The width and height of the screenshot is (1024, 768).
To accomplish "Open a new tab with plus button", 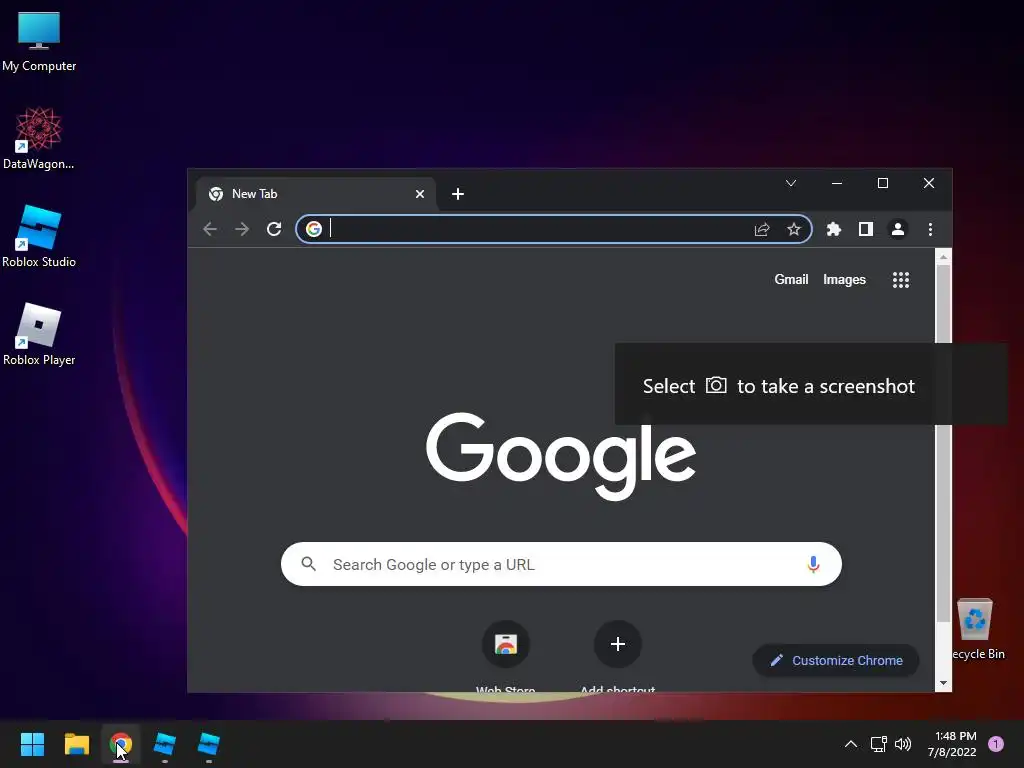I will tap(458, 194).
